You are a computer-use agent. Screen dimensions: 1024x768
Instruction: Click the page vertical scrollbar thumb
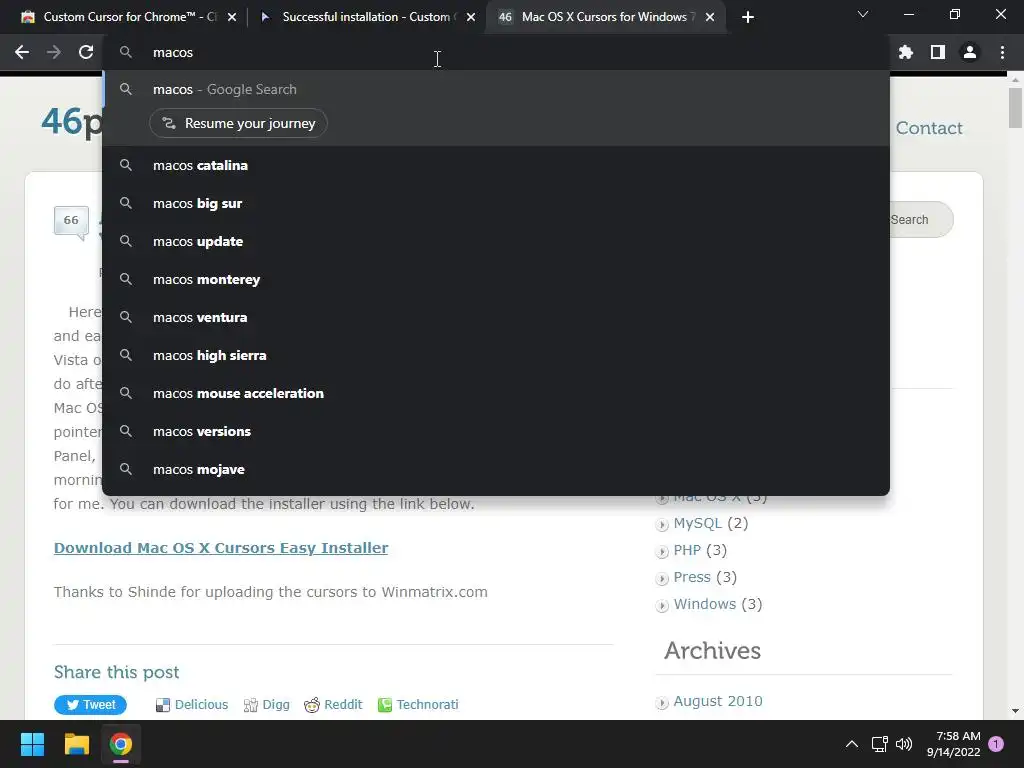click(x=1015, y=108)
